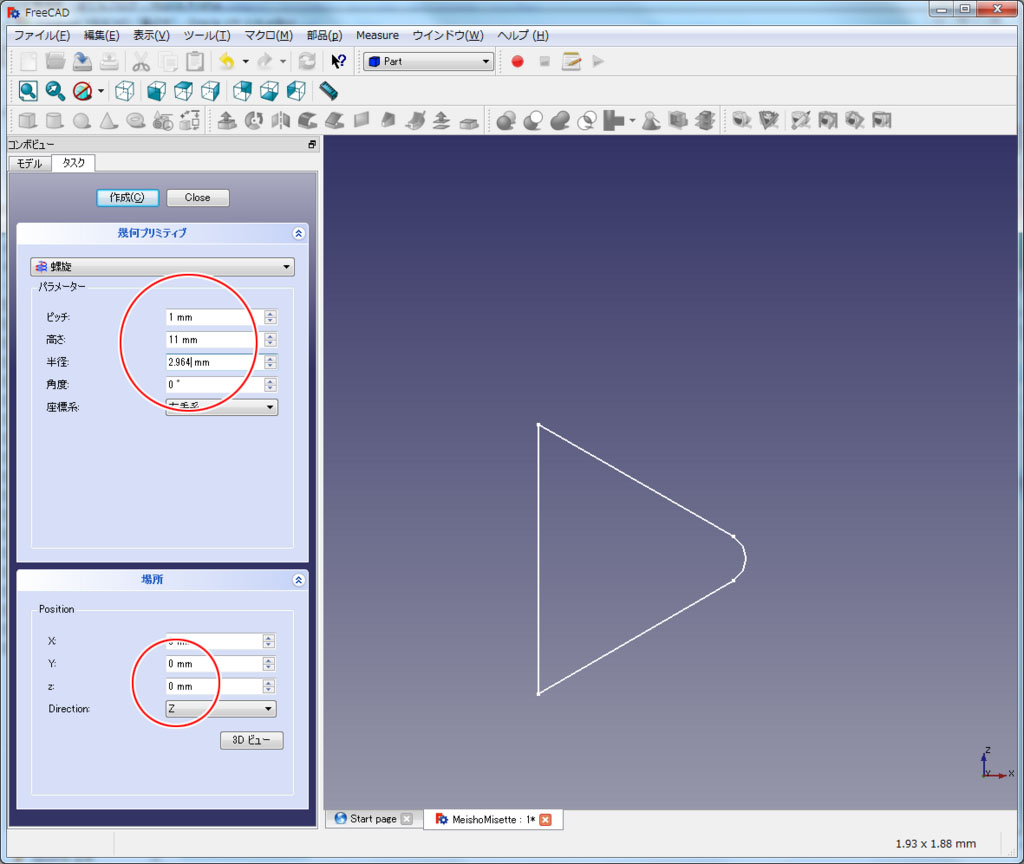Click the Paste clipboard icon
The width and height of the screenshot is (1024, 864).
click(195, 61)
